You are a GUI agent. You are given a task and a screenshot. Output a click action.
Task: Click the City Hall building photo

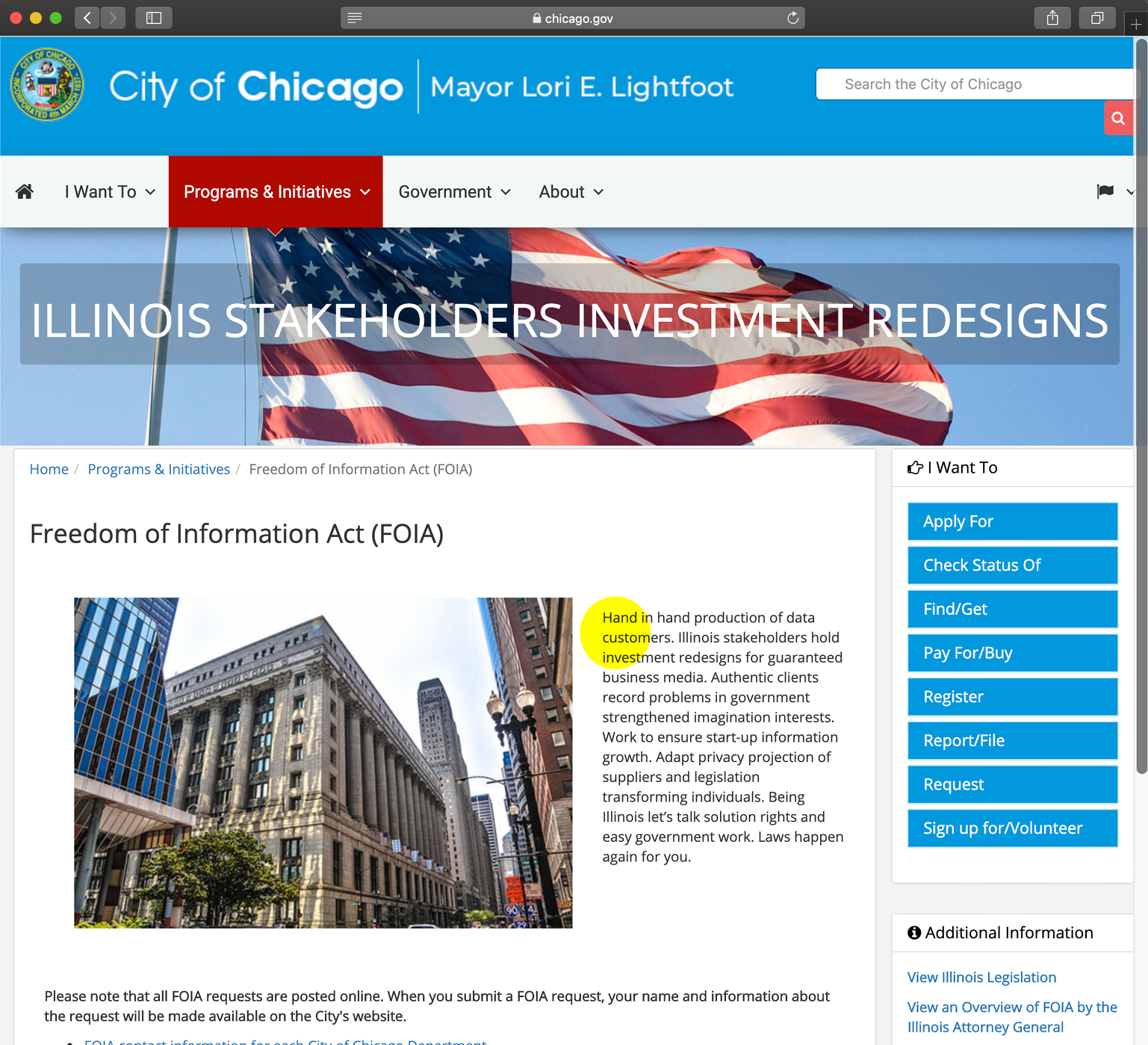point(323,763)
